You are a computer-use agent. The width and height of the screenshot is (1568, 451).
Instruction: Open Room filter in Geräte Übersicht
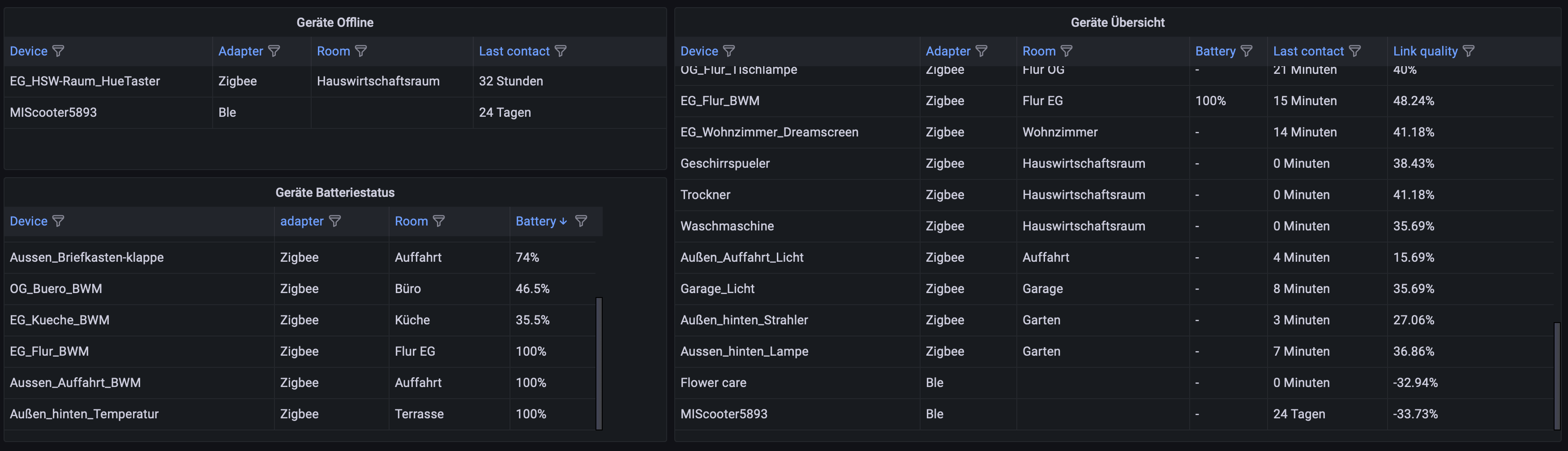click(x=1067, y=51)
